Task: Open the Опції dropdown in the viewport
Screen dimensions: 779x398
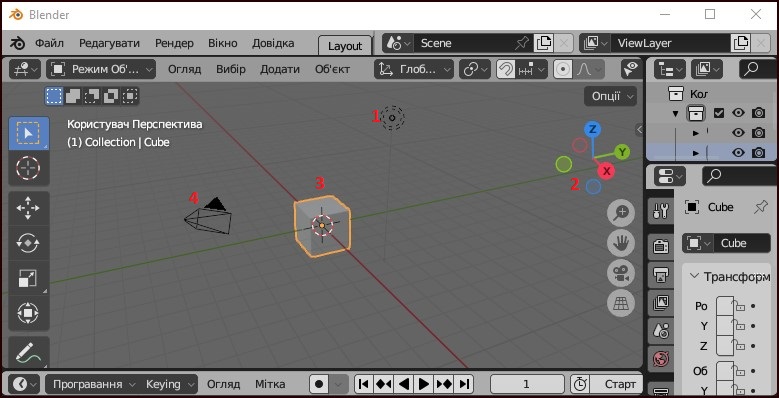Action: [611, 96]
